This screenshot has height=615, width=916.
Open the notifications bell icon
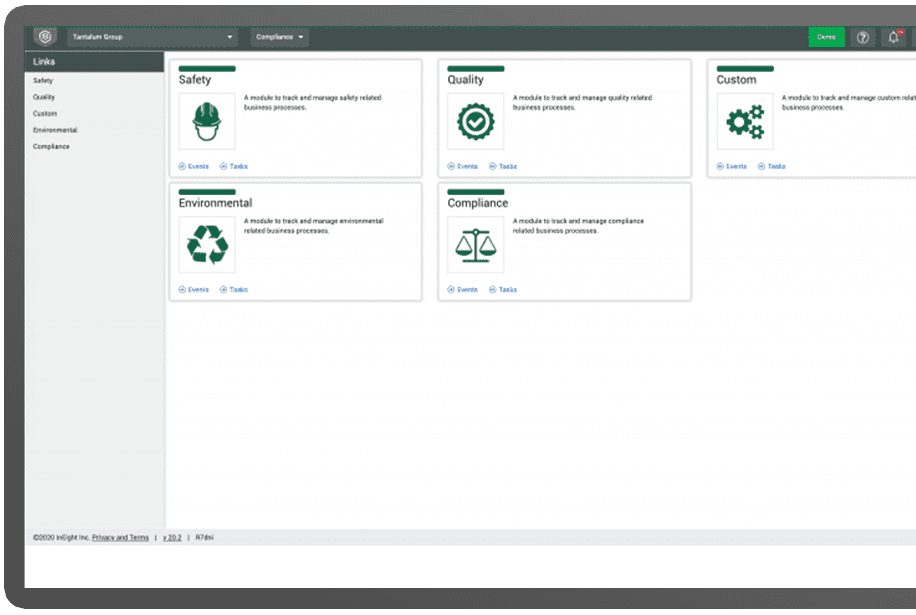[x=893, y=37]
